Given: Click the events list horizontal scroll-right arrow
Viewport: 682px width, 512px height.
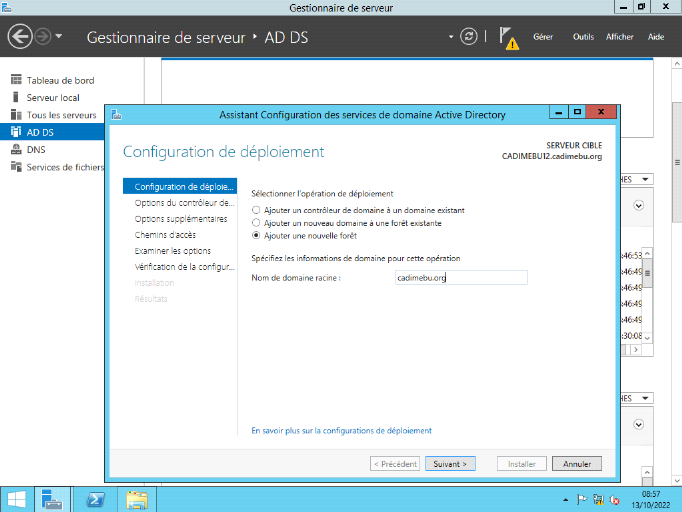Looking at the screenshot, I should [x=636, y=349].
